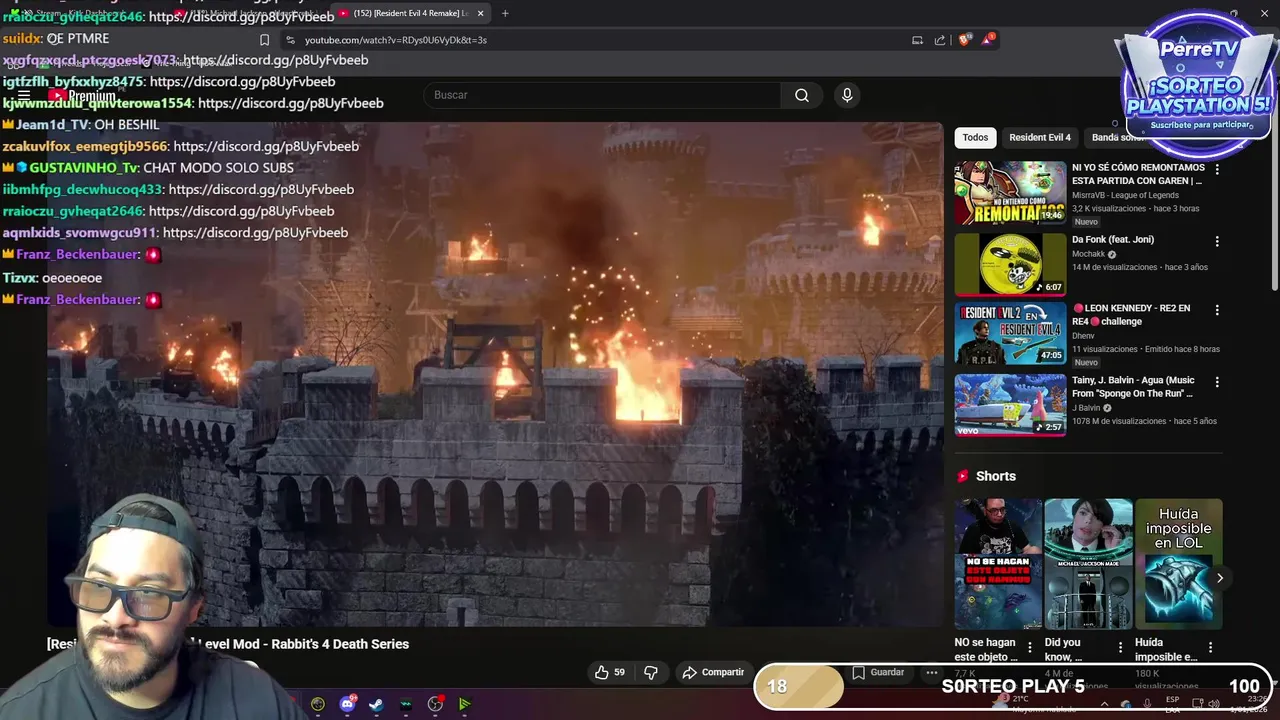This screenshot has height=720, width=1280.
Task: Open picture-in-picture icon in address bar
Action: coord(917,40)
